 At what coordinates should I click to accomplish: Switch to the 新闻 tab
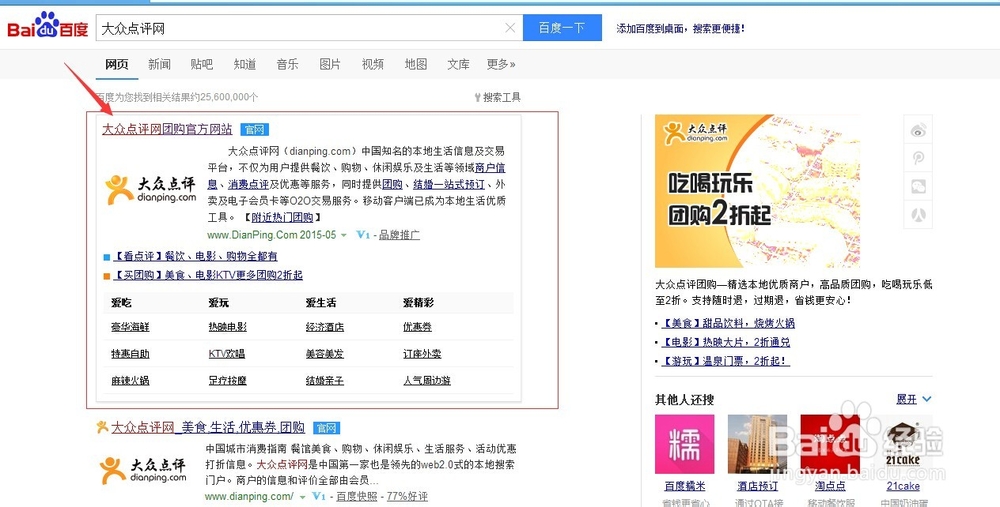tap(159, 64)
